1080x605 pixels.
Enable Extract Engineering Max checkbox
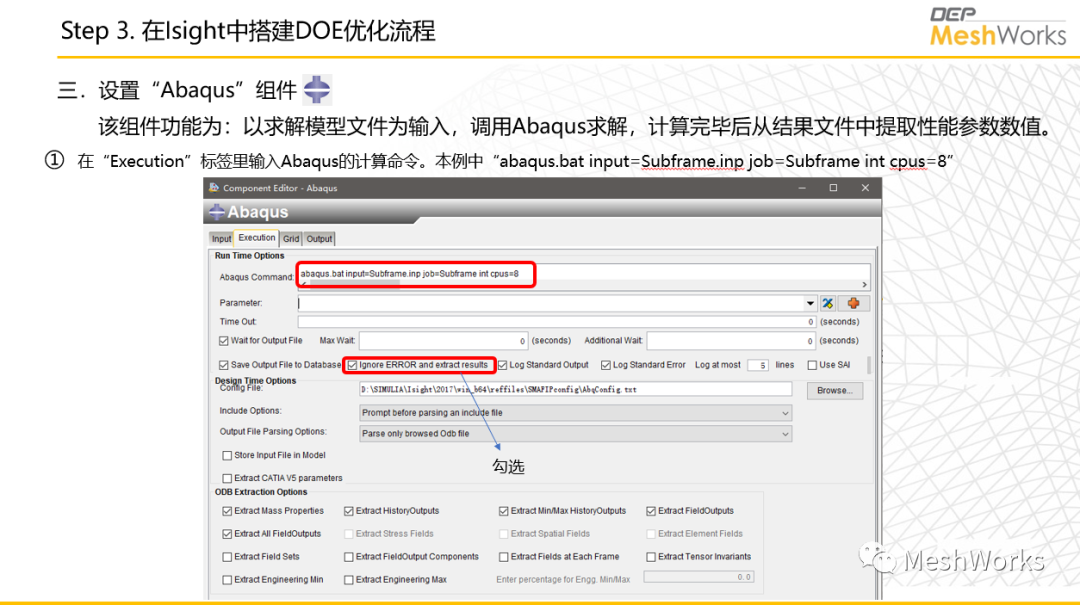349,580
